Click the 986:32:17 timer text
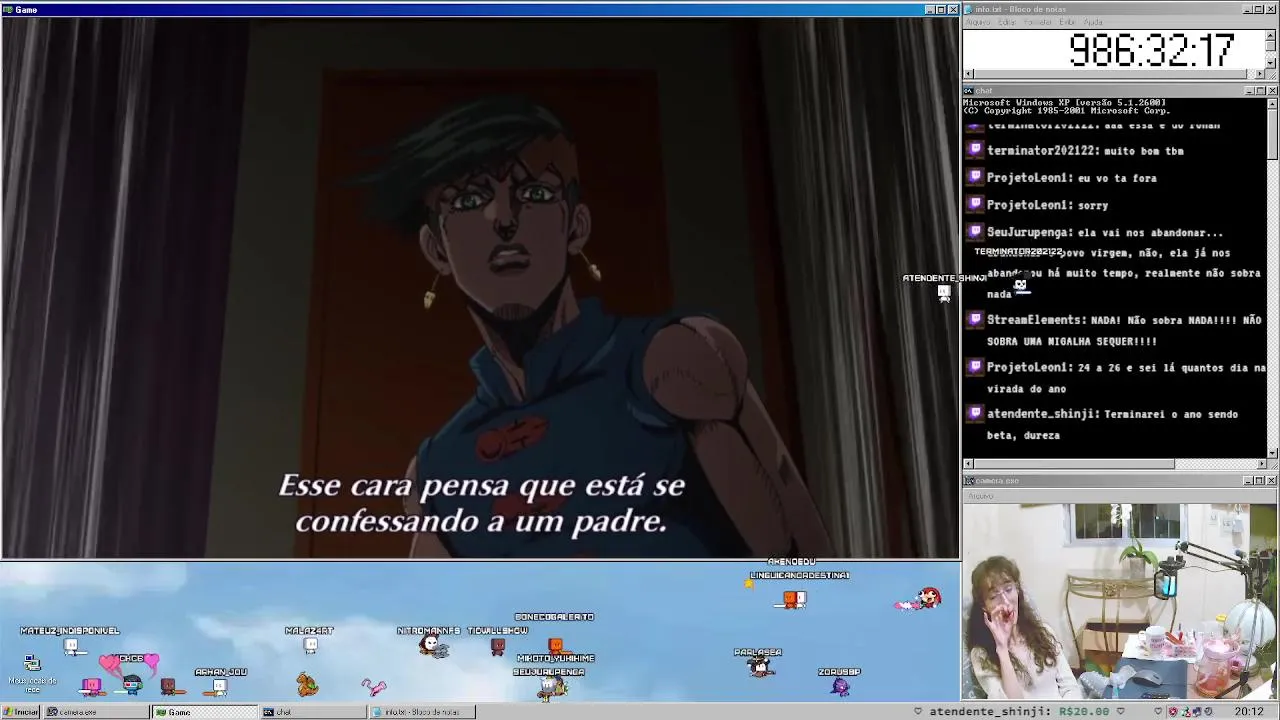The image size is (1280, 720). (1152, 50)
